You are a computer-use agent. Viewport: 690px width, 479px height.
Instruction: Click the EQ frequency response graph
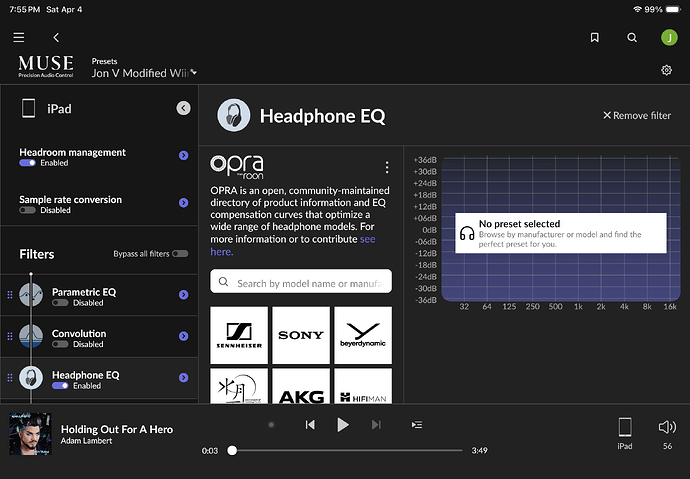561,229
